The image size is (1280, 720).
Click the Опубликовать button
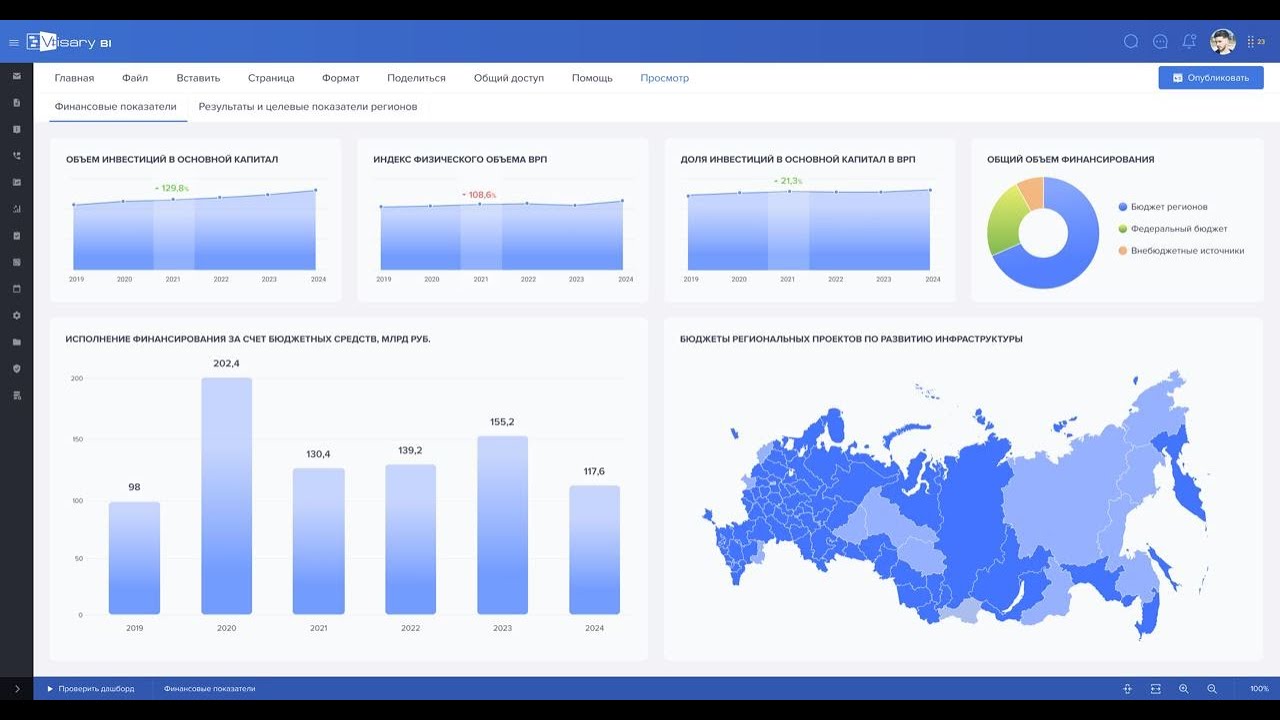(x=1211, y=78)
